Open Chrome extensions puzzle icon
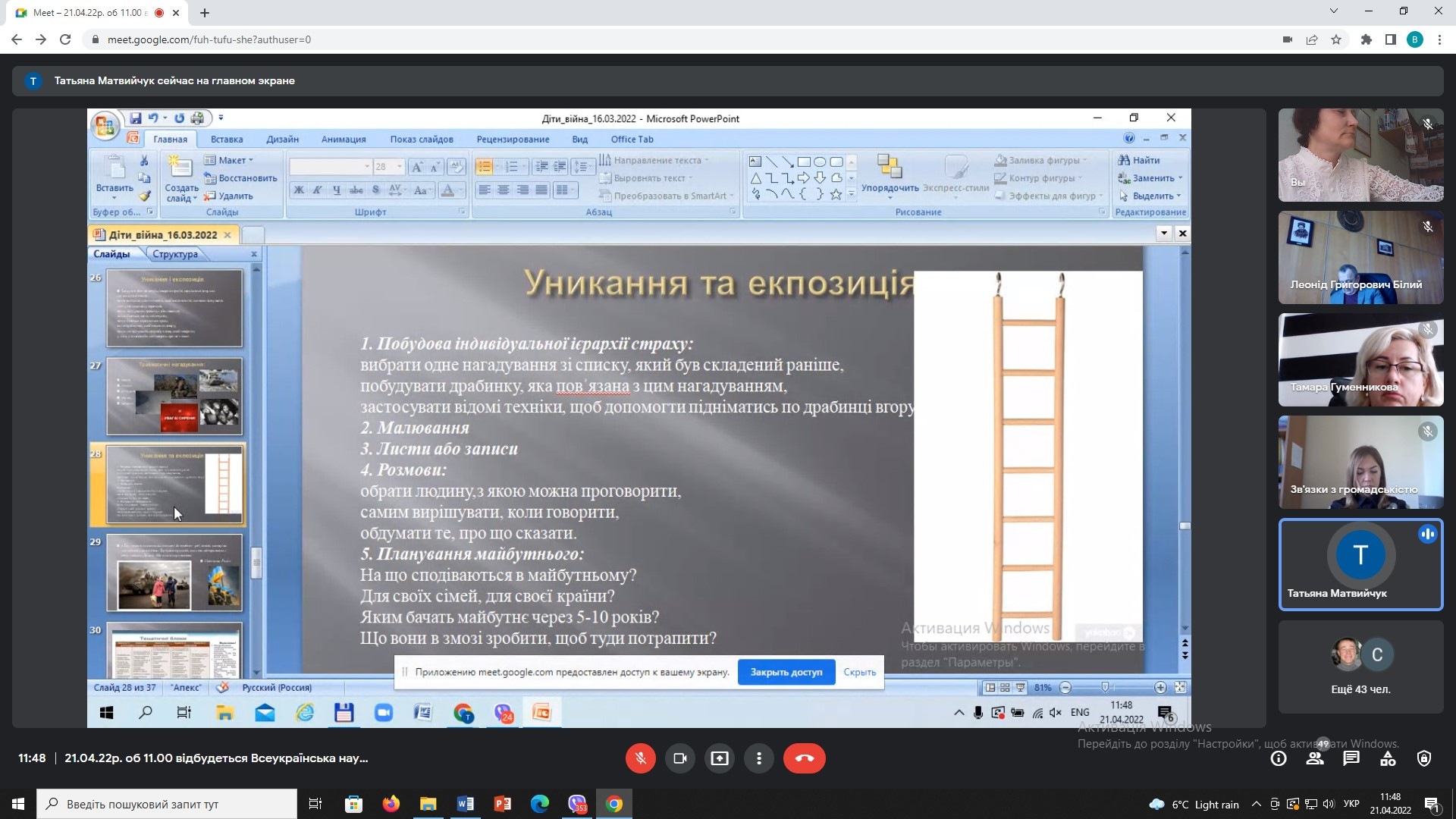The image size is (1456, 819). pyautogui.click(x=1367, y=39)
